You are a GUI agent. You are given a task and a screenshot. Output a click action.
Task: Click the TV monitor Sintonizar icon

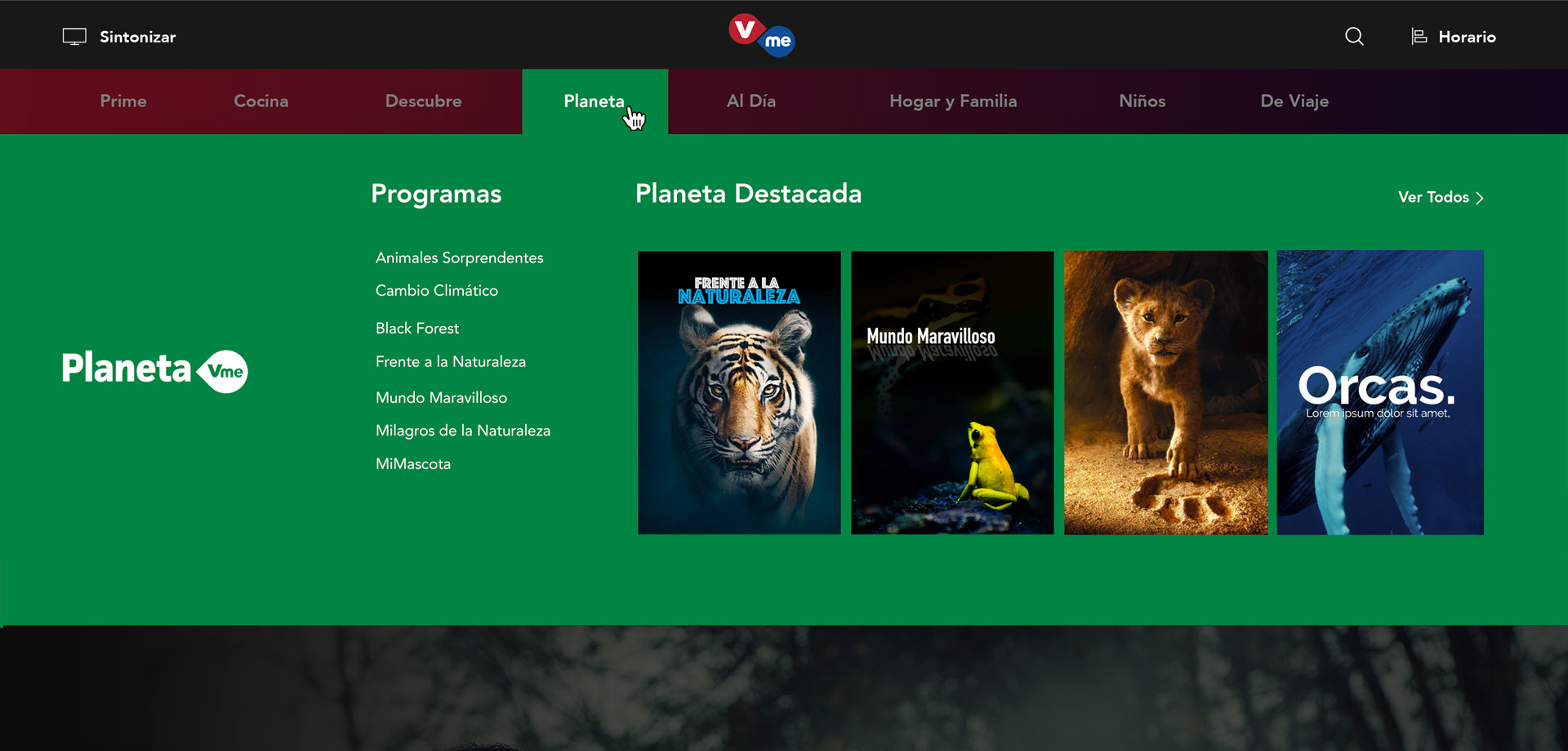pos(74,37)
